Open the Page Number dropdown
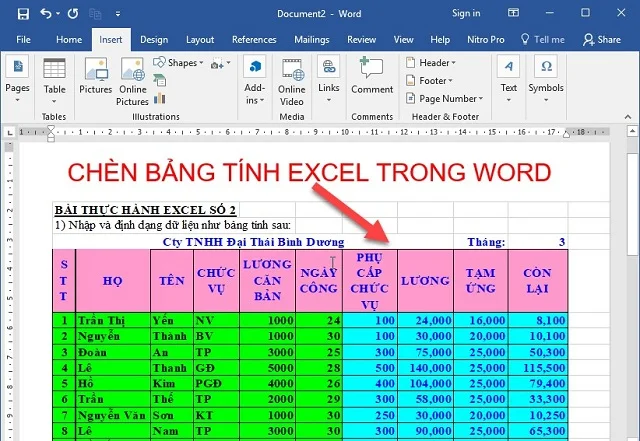The height and width of the screenshot is (441, 640). (x=444, y=98)
